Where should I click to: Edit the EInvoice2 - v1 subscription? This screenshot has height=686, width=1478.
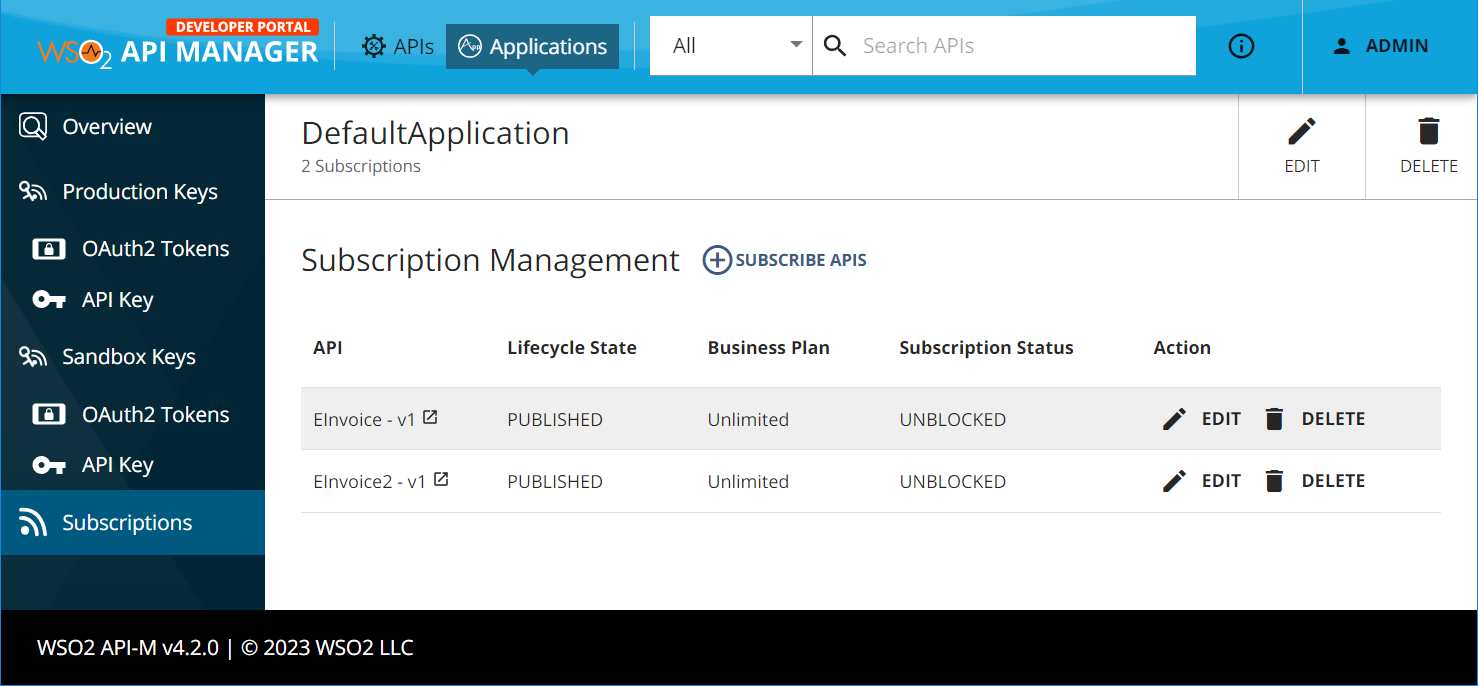(x=1201, y=481)
